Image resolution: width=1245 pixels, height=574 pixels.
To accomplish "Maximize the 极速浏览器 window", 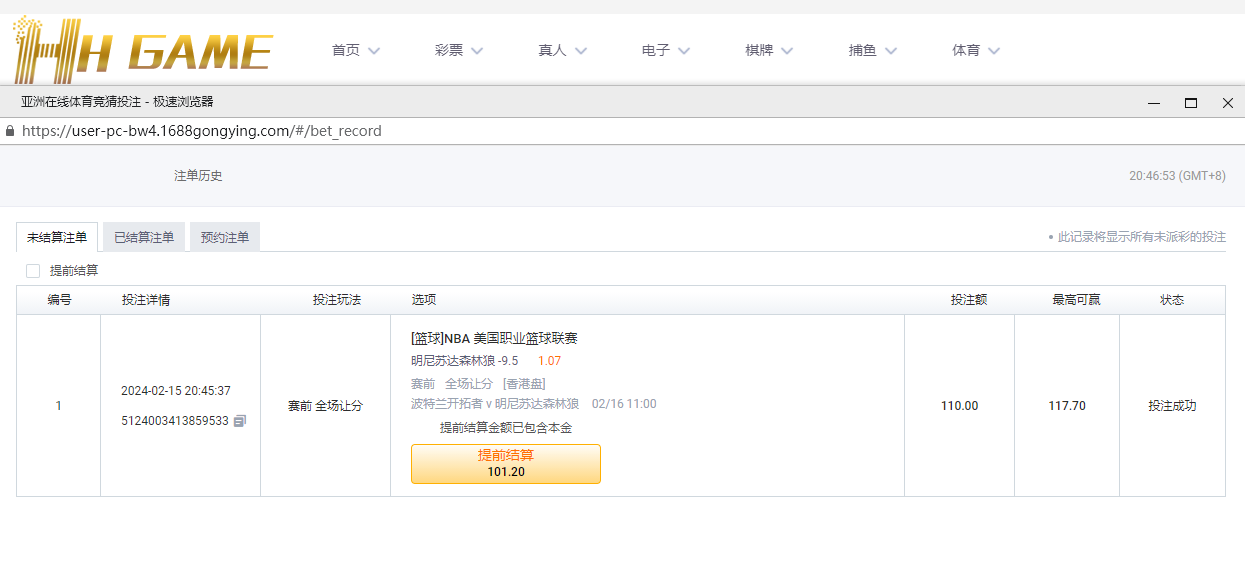I will pos(1191,102).
